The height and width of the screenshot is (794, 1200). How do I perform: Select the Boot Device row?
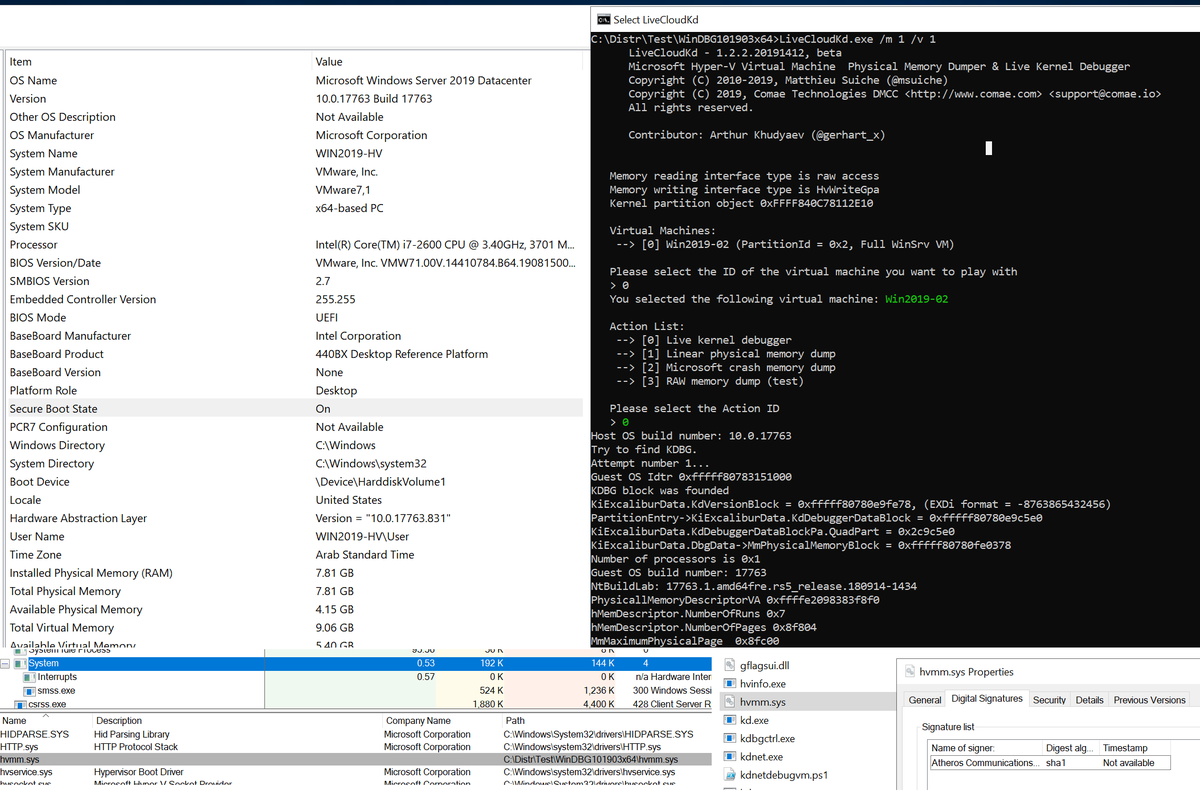pos(294,481)
